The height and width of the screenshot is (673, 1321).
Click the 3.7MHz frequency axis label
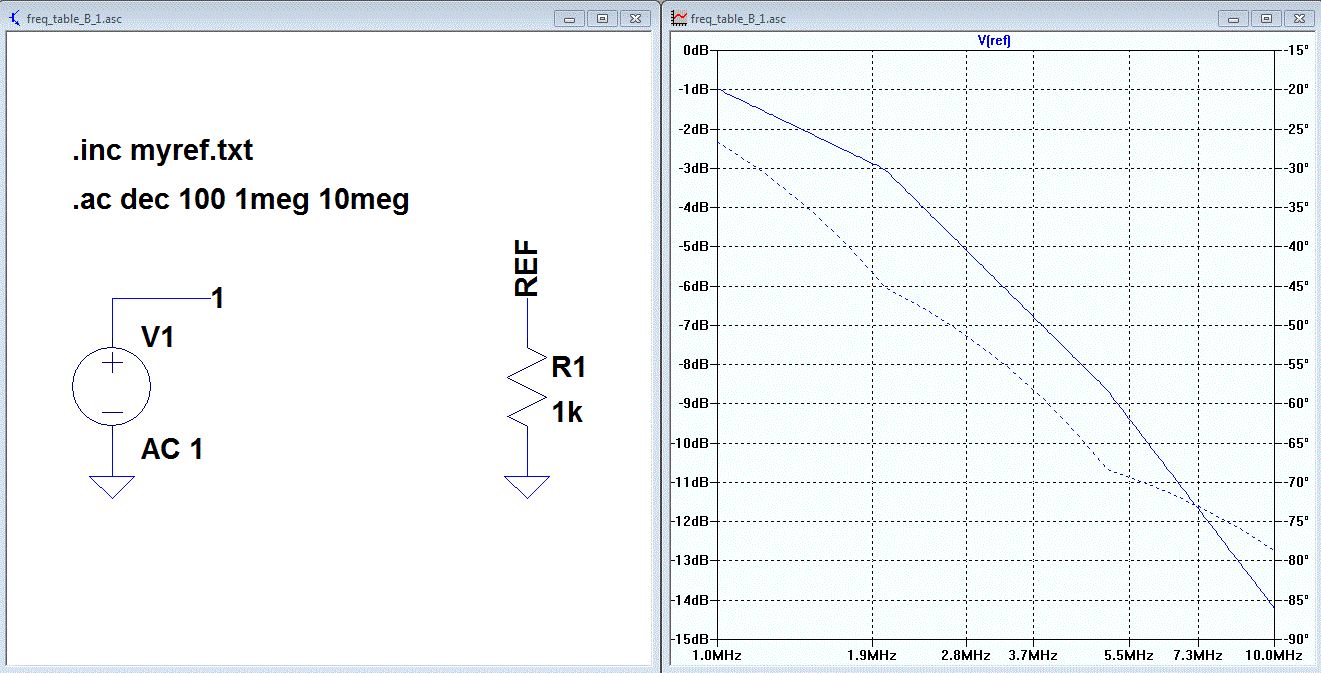point(1034,656)
